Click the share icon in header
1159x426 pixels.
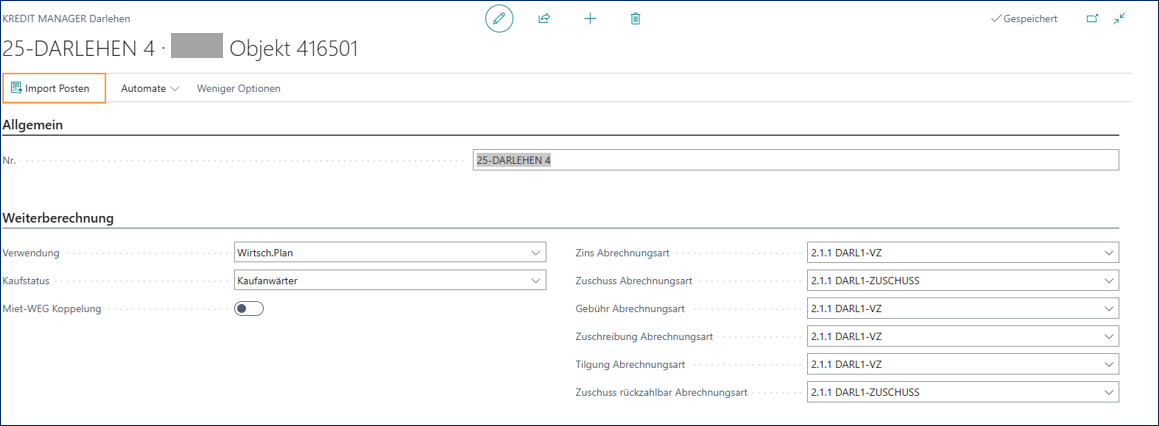tap(544, 19)
